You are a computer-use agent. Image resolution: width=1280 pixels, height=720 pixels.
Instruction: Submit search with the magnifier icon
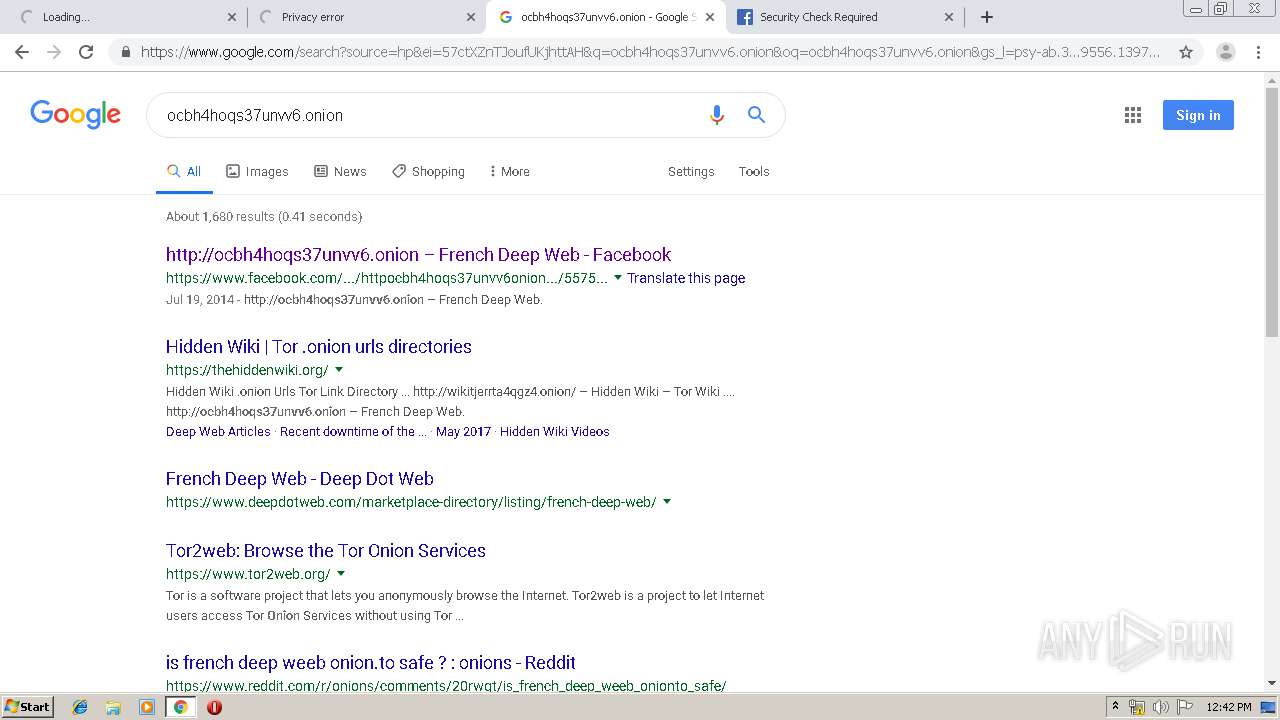(x=757, y=115)
